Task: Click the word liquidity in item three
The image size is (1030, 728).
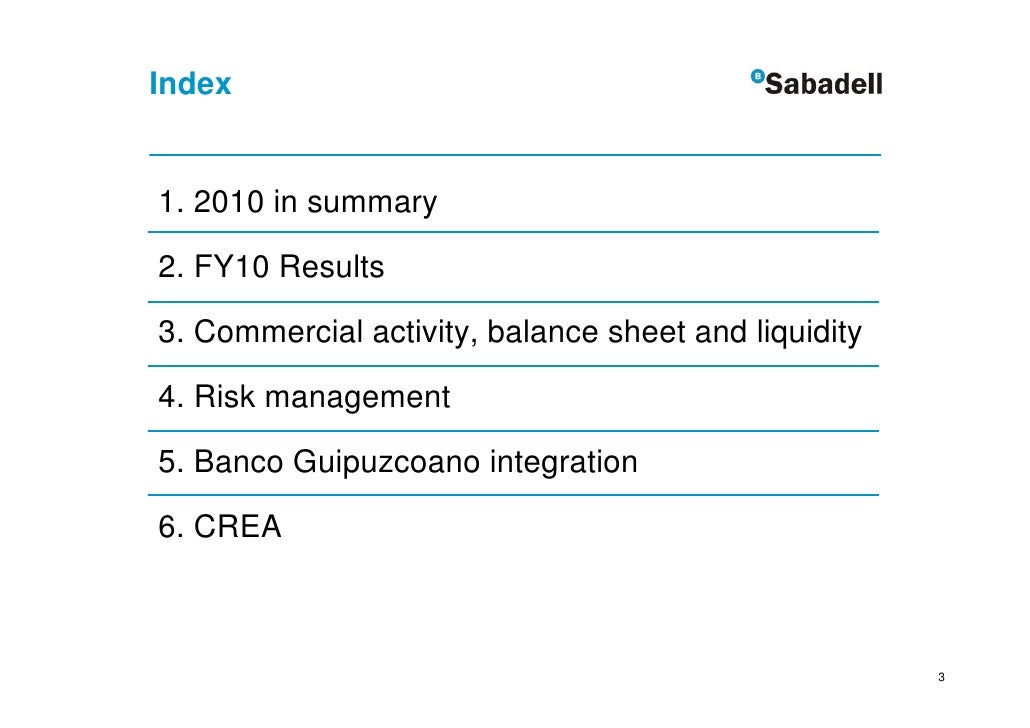Action: [809, 332]
